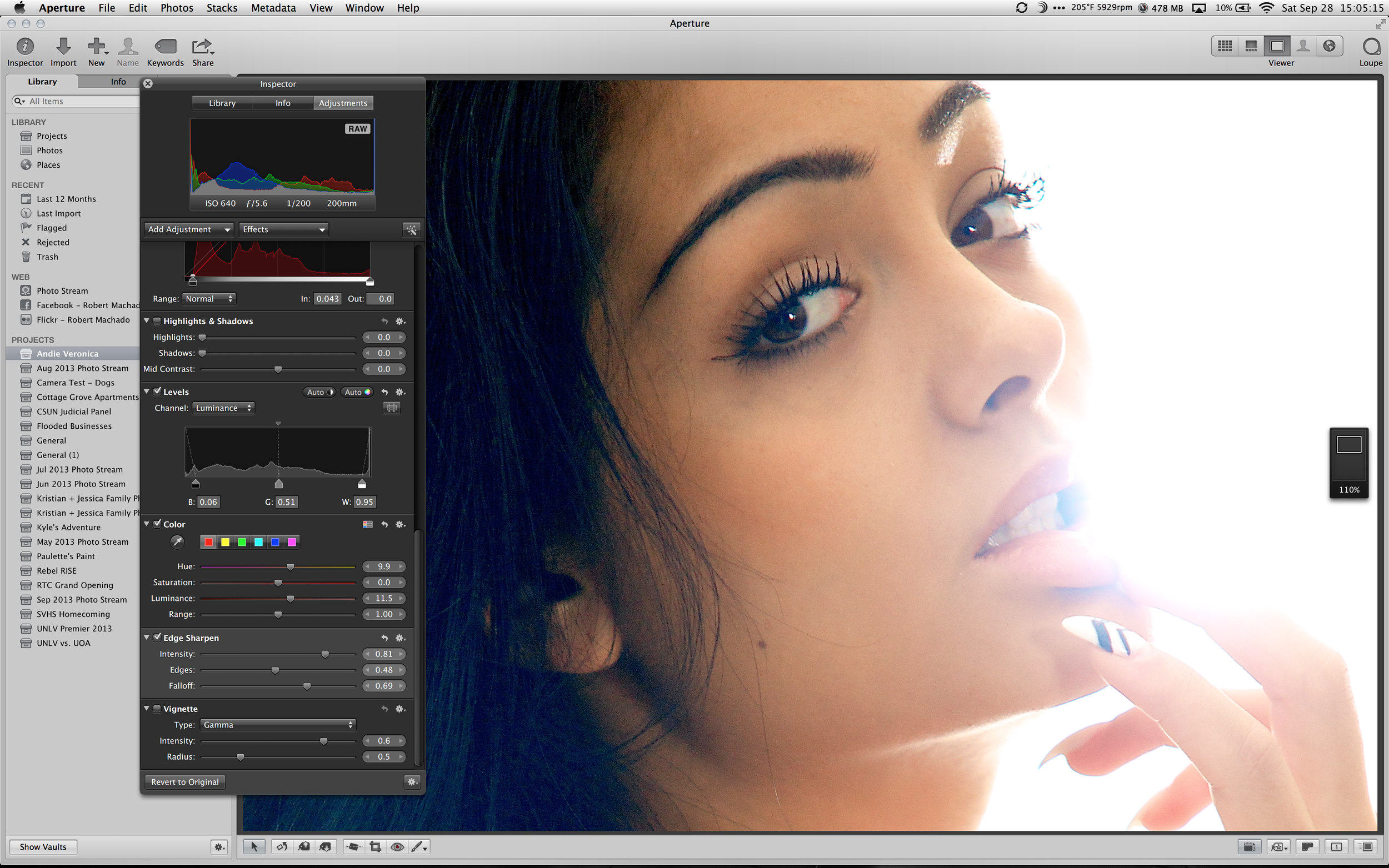This screenshot has width=1389, height=868.
Task: Select the Adjustments tab
Action: tap(343, 103)
